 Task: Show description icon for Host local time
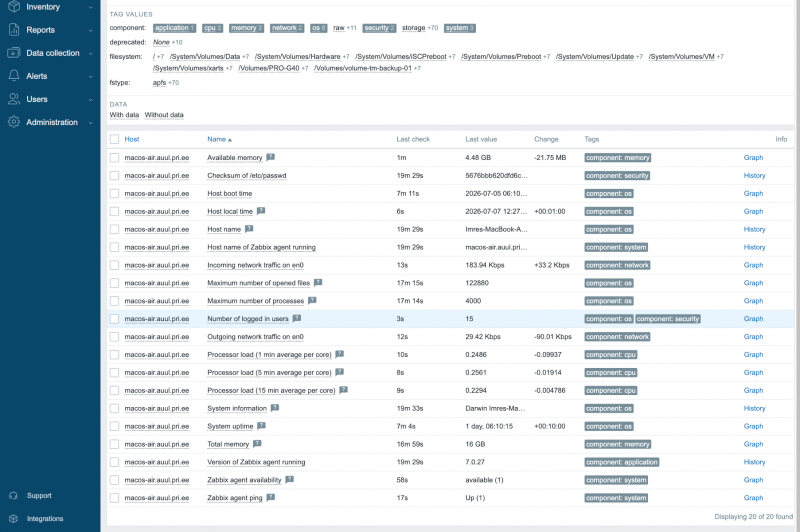[x=261, y=211]
